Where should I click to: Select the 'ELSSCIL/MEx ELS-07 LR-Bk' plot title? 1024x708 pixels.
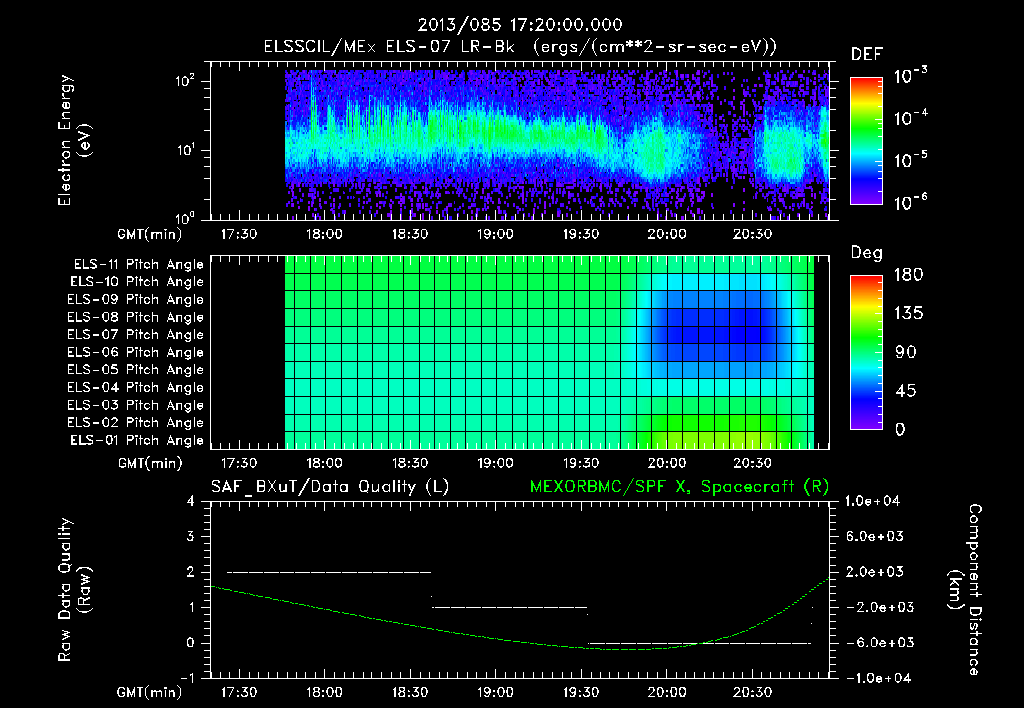(389, 47)
